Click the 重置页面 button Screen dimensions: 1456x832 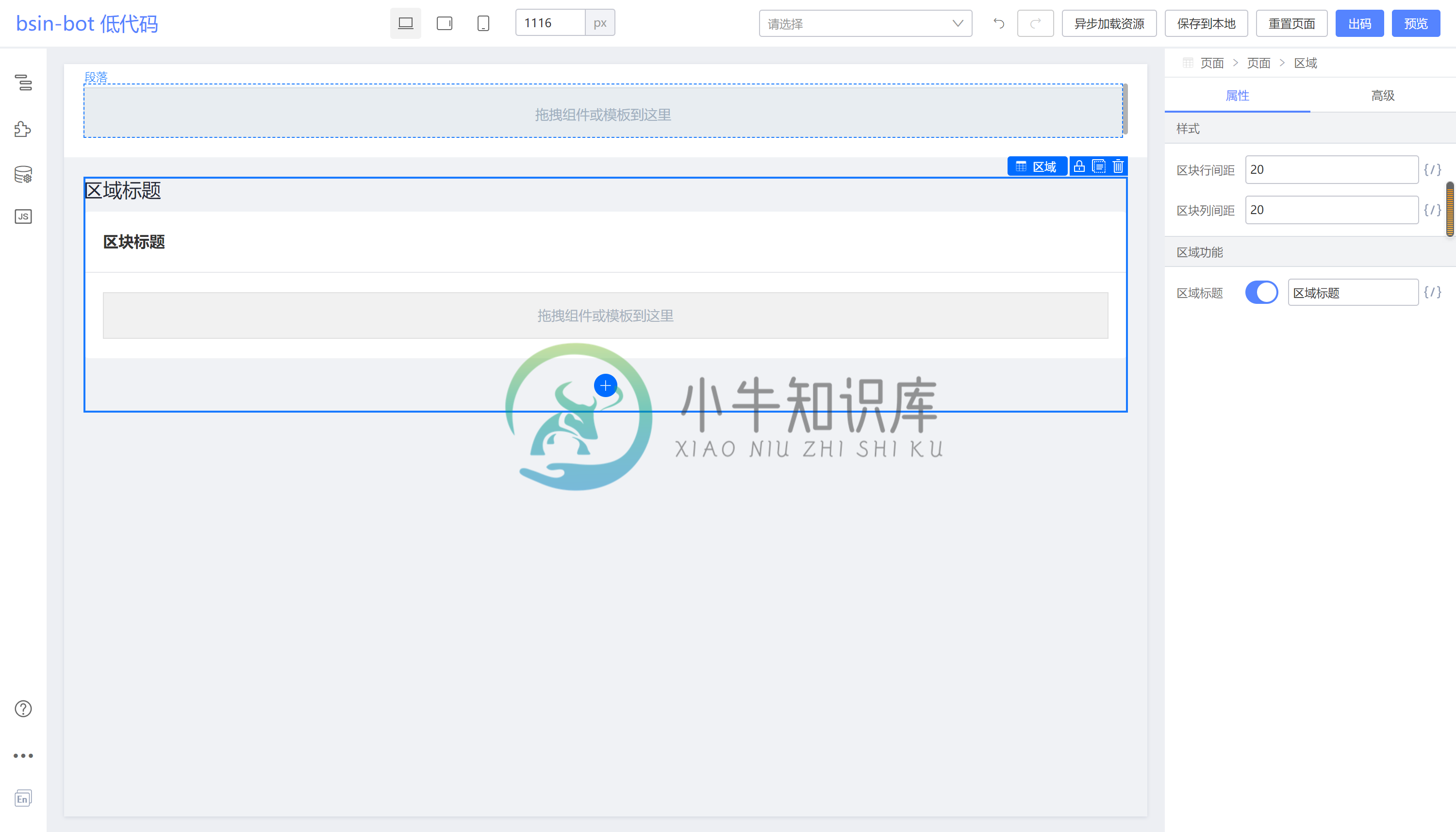pyautogui.click(x=1291, y=23)
